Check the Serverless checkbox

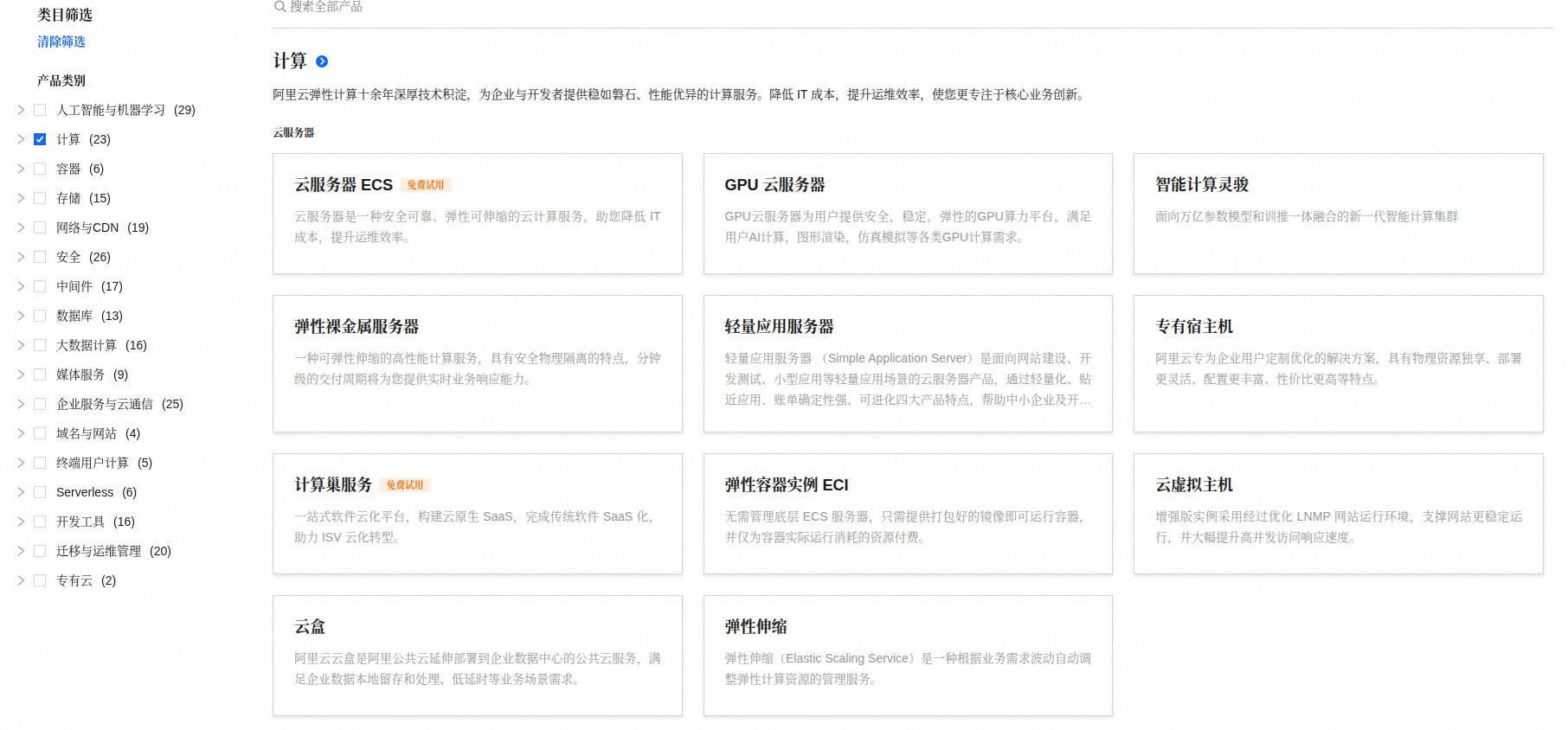tap(40, 492)
